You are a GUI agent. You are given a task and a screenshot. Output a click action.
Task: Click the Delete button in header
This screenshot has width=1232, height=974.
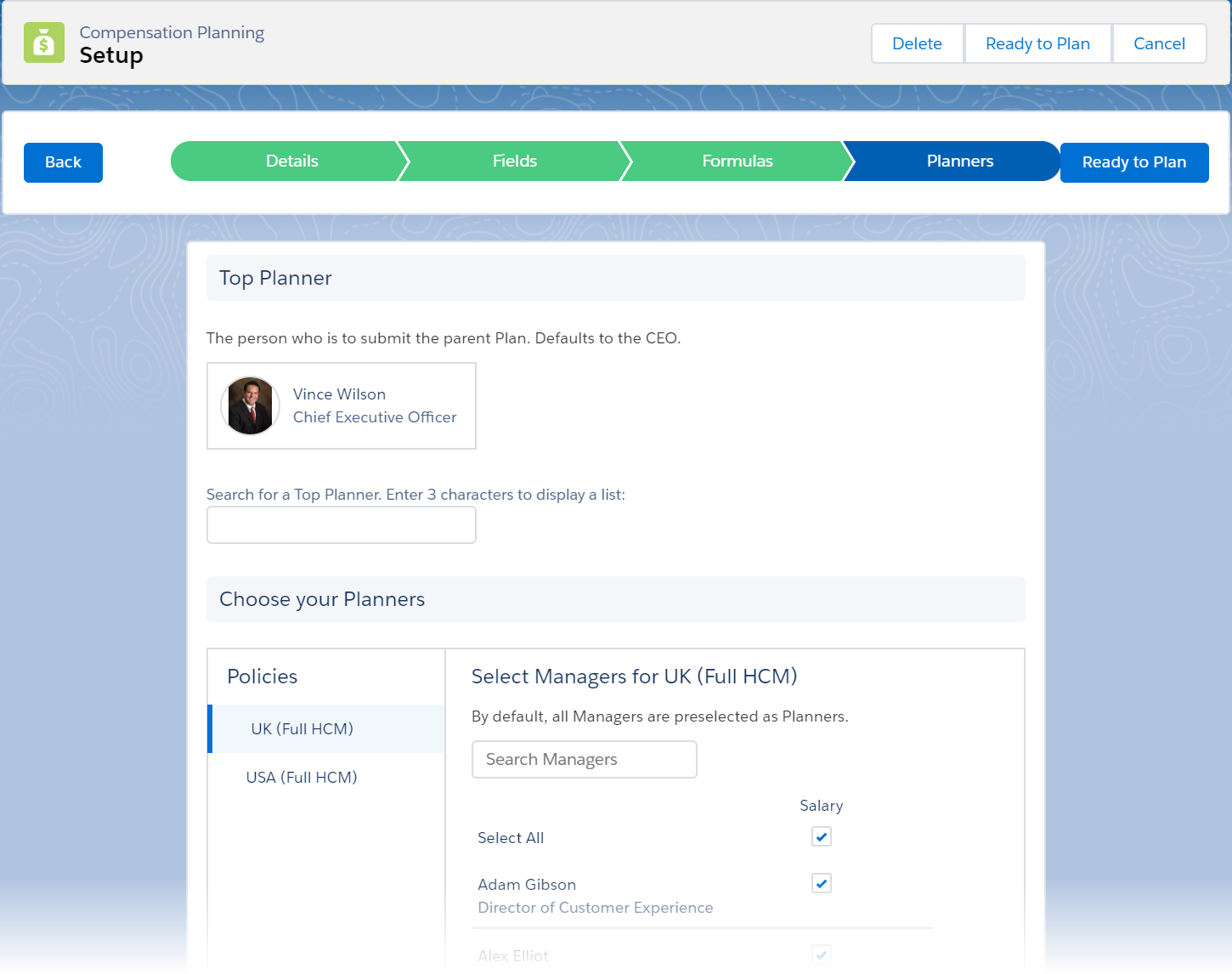point(917,43)
